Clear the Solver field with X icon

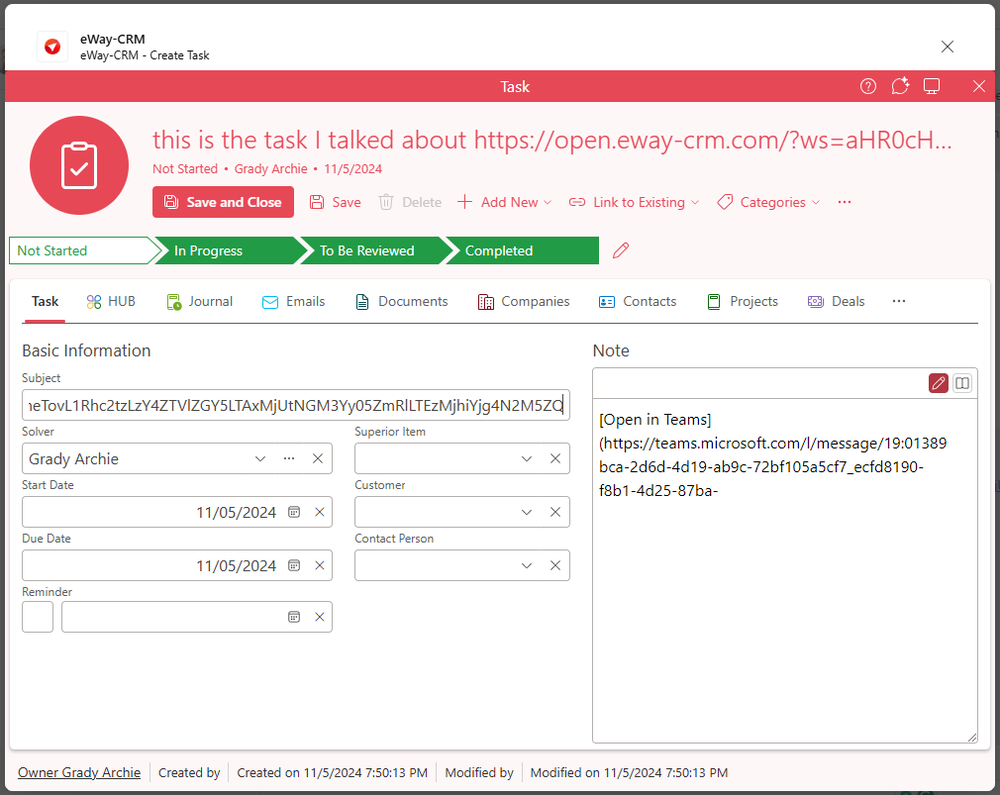tap(318, 459)
